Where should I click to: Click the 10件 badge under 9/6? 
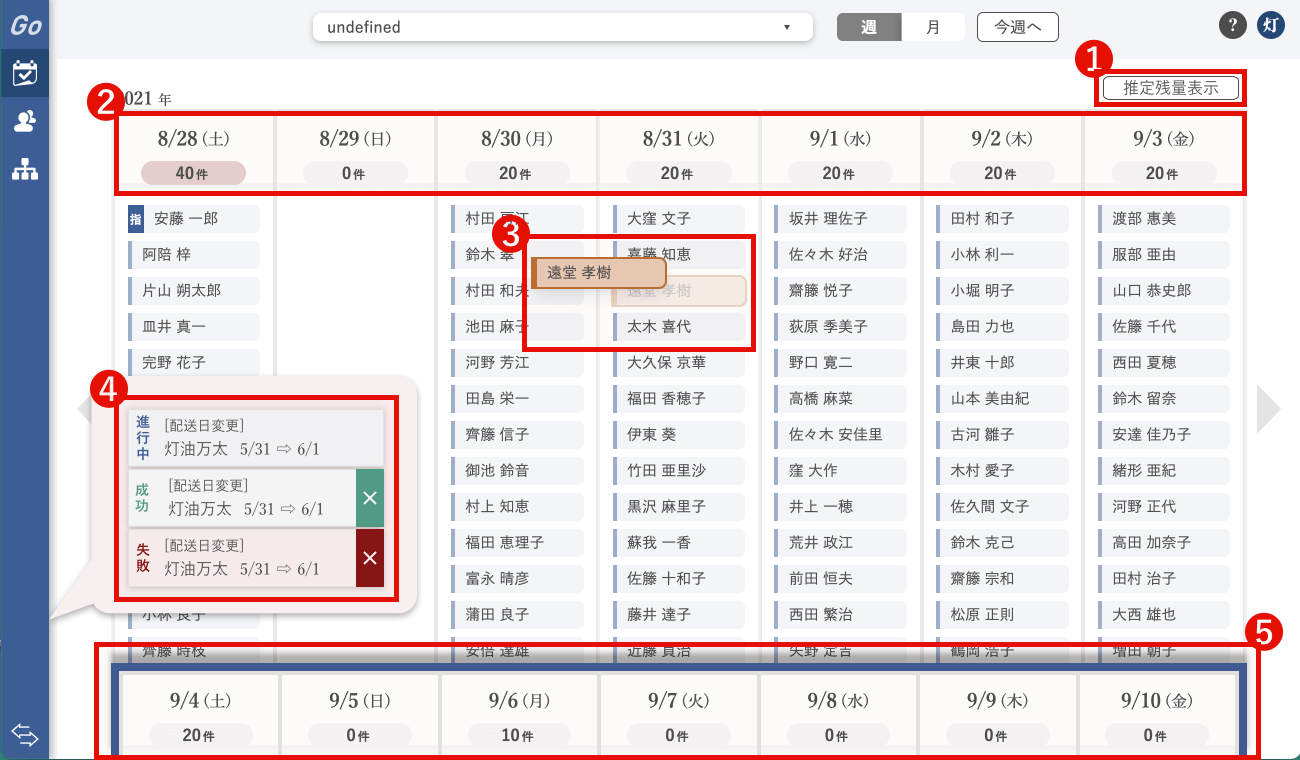pyautogui.click(x=517, y=735)
